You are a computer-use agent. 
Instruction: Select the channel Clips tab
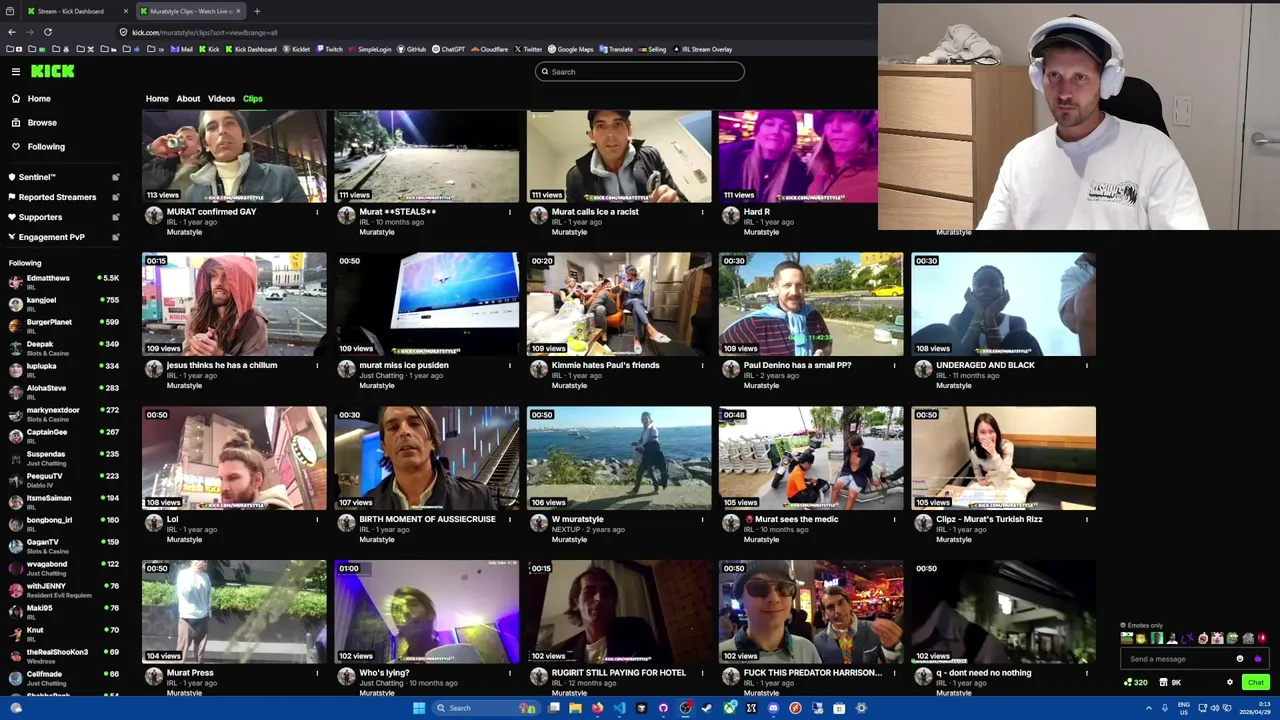(x=252, y=98)
